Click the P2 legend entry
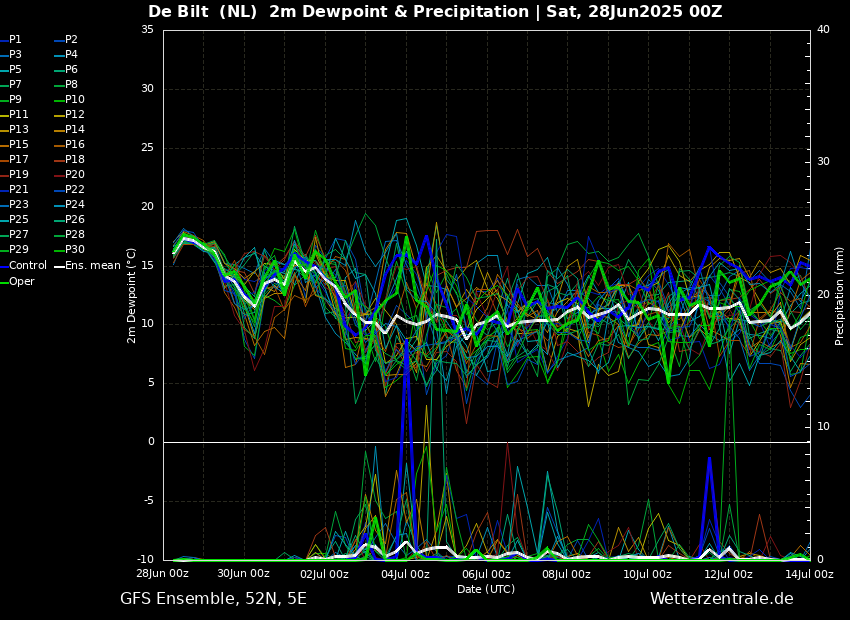The width and height of the screenshot is (850, 620). 67,40
